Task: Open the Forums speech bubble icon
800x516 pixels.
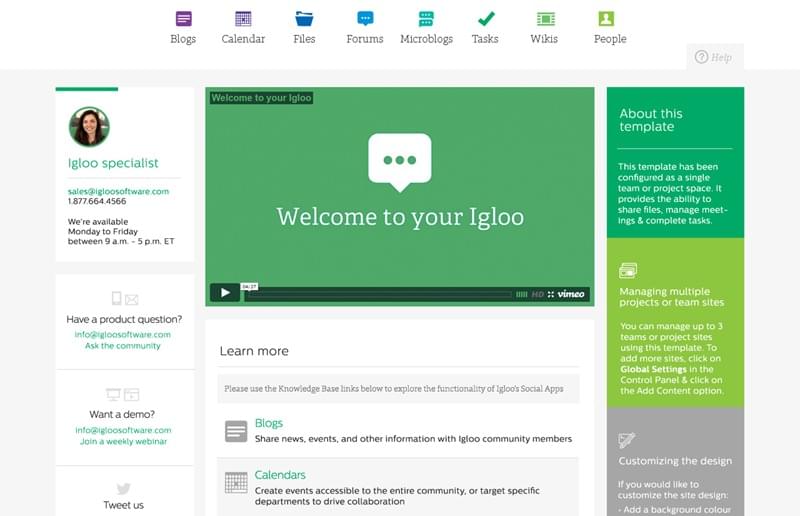Action: coord(365,19)
